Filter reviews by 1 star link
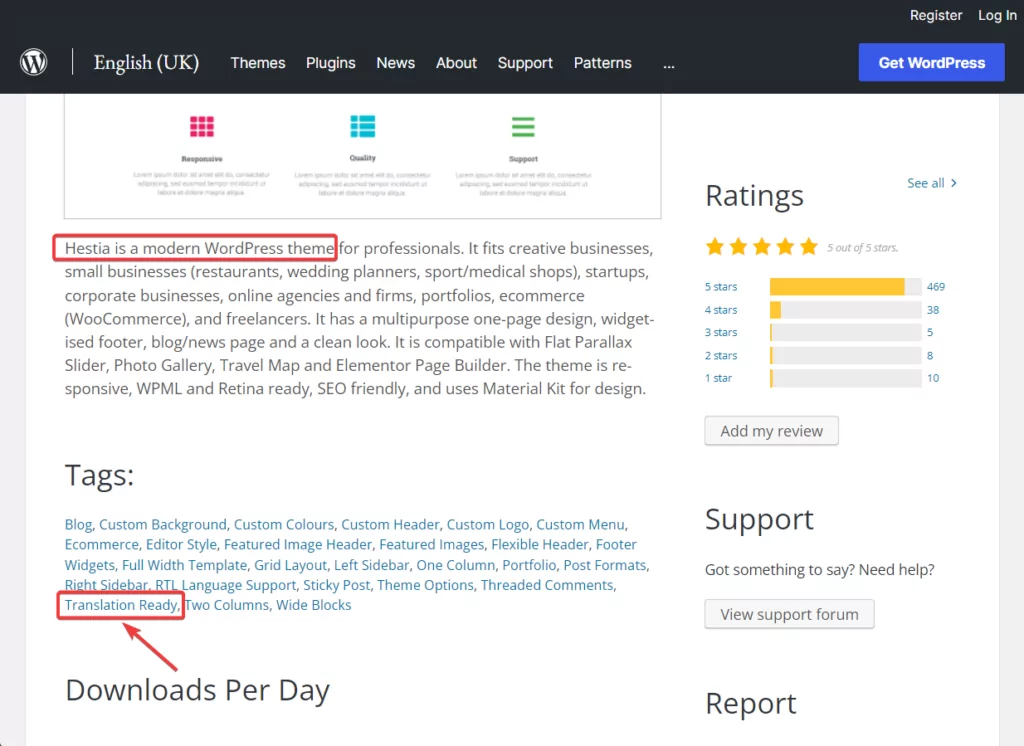 point(718,378)
